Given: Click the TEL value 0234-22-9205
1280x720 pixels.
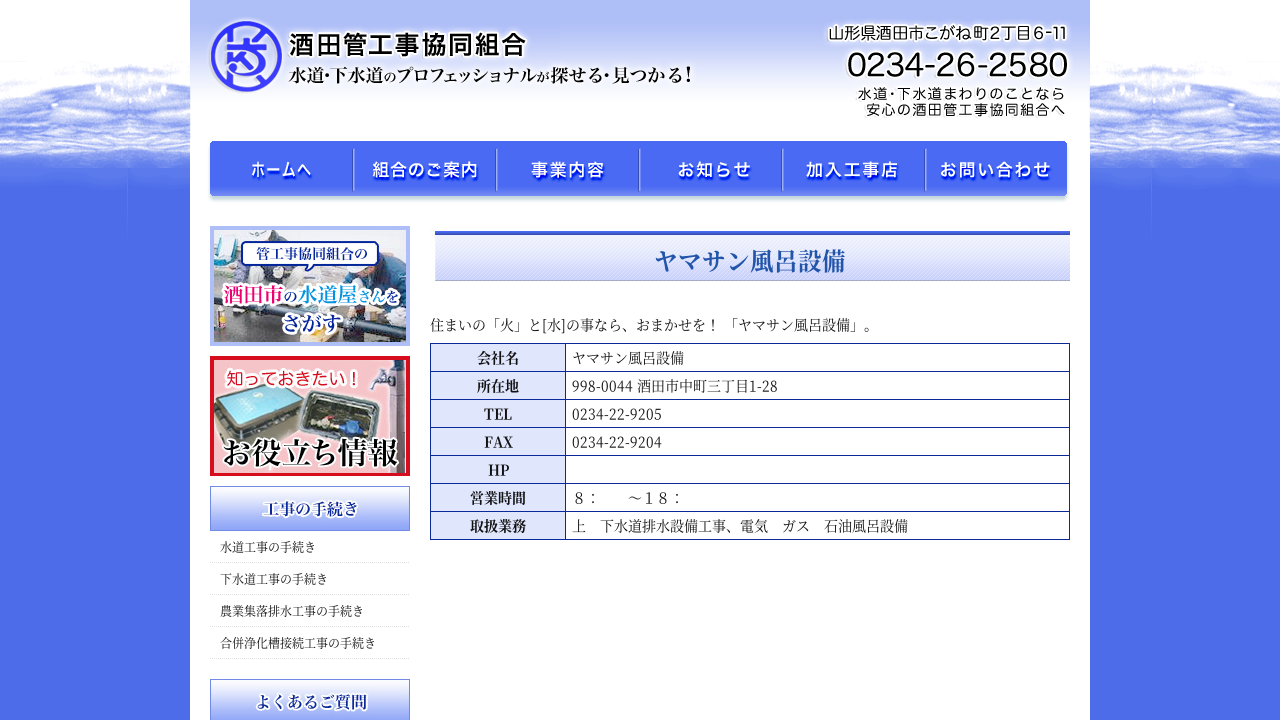Looking at the screenshot, I should 617,414.
